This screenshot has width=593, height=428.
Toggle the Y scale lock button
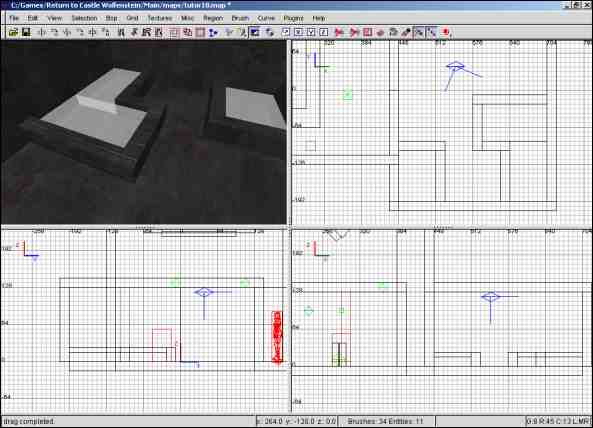pyautogui.click(x=311, y=33)
